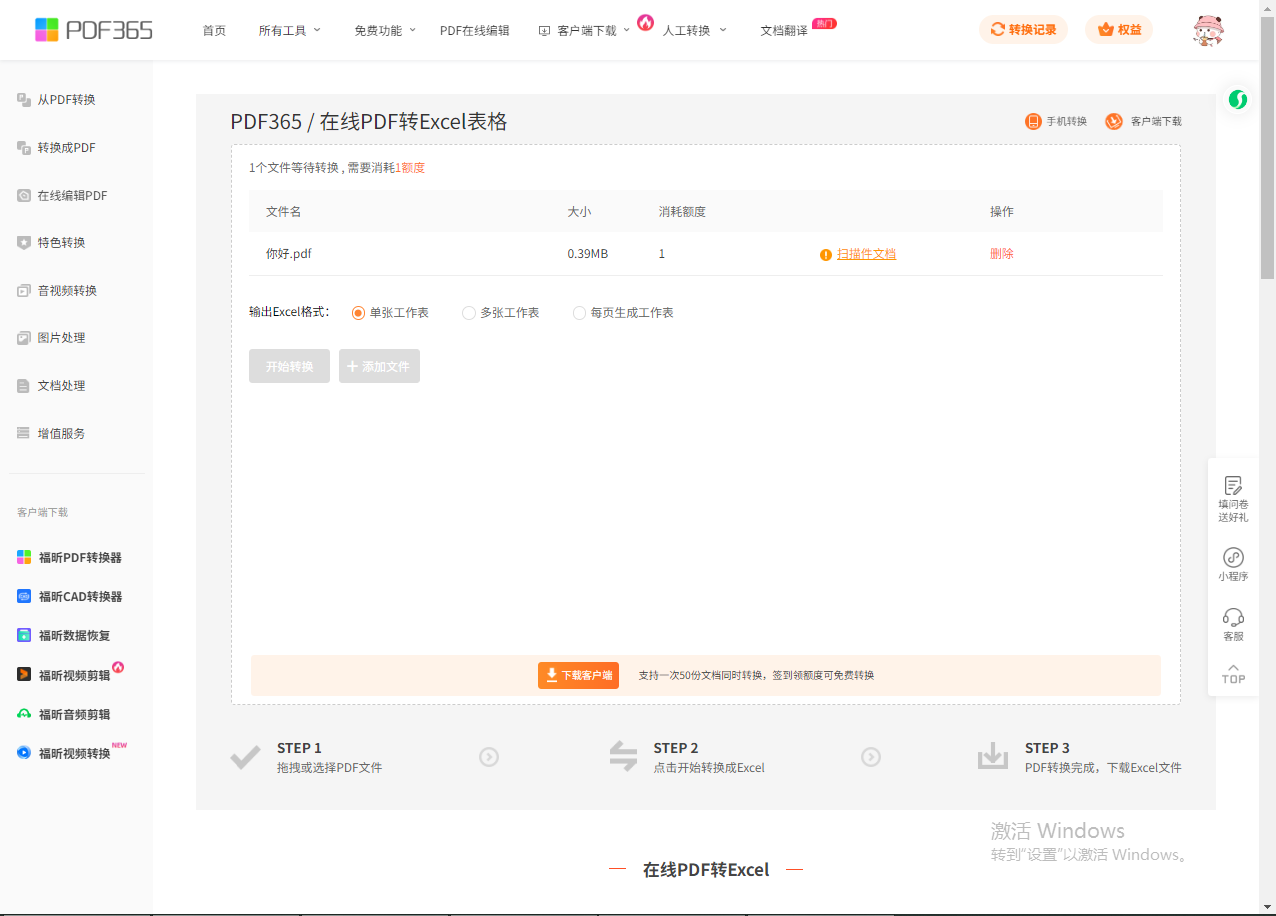Open 文档翻译 from the top menu
Screen dimensions: 1276x916
point(784,30)
